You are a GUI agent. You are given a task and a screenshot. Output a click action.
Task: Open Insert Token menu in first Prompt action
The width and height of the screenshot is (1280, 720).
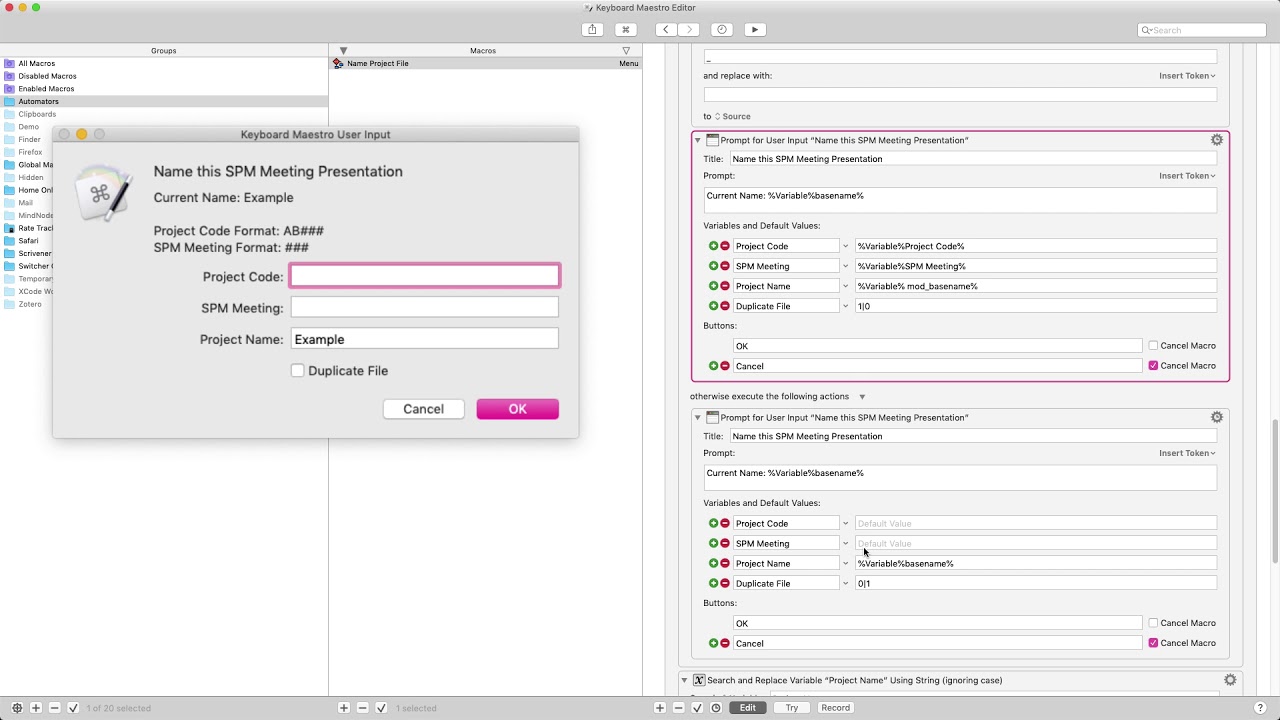[1187, 176]
